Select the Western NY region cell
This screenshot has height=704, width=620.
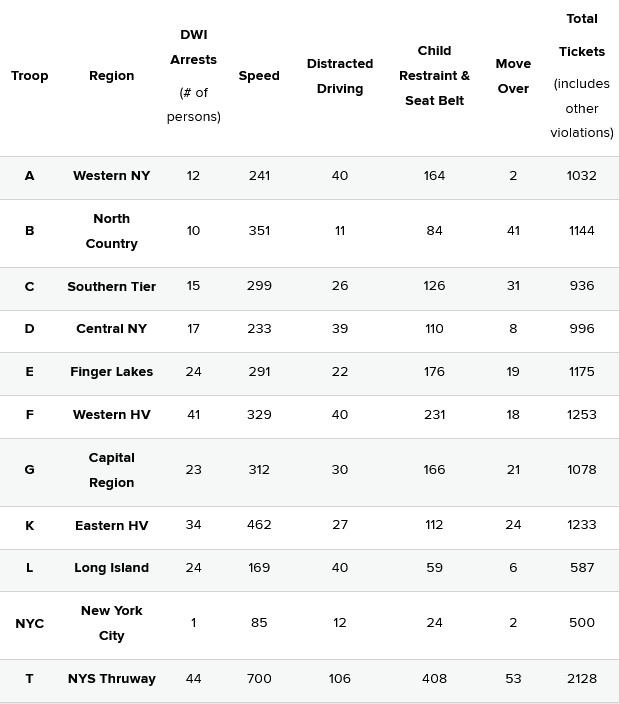point(111,176)
